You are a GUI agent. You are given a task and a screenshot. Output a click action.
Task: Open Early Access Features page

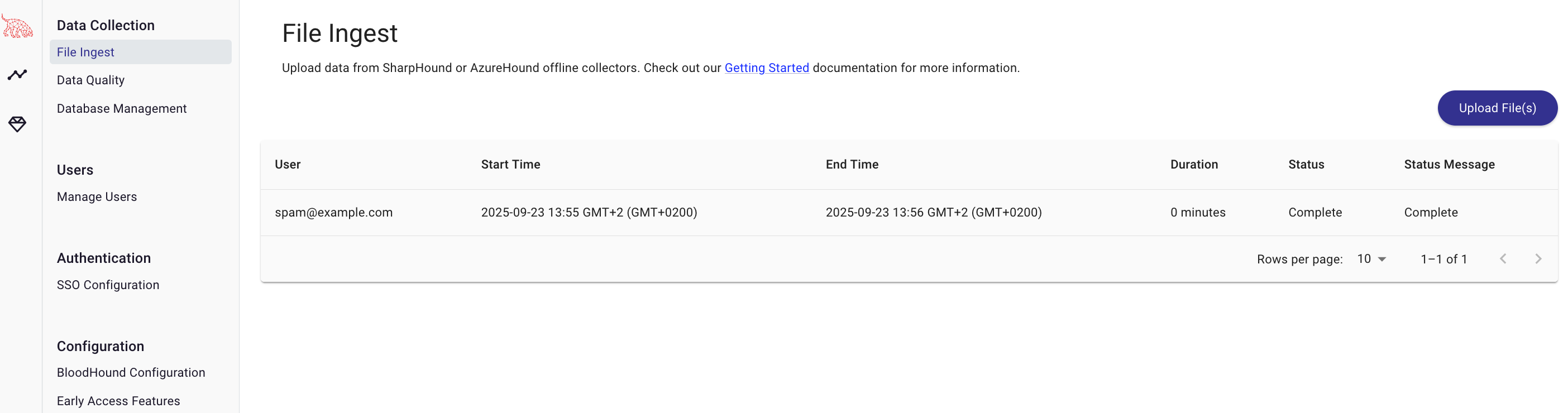tap(118, 401)
